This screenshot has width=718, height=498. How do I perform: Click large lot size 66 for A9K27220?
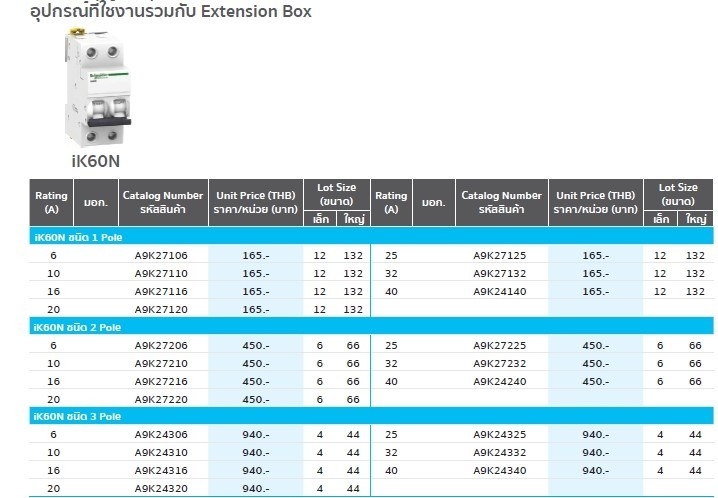pos(353,399)
